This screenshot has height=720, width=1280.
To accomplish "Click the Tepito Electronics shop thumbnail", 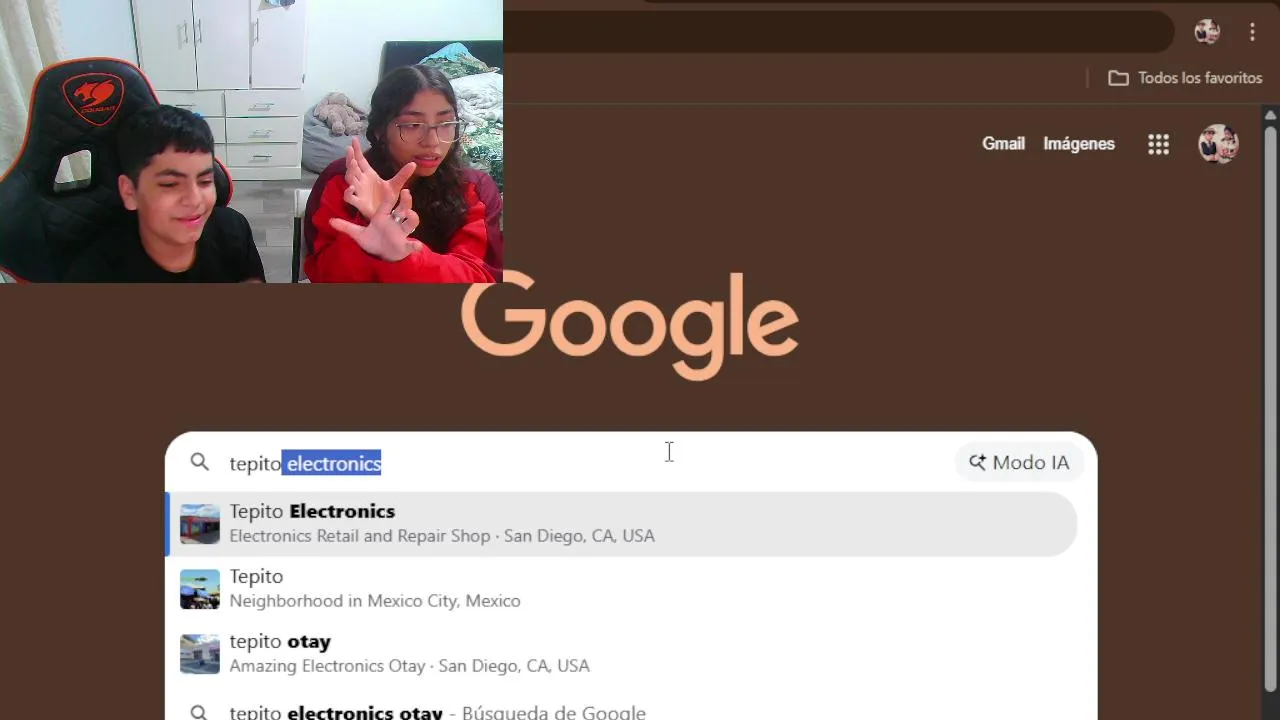I will click(200, 524).
